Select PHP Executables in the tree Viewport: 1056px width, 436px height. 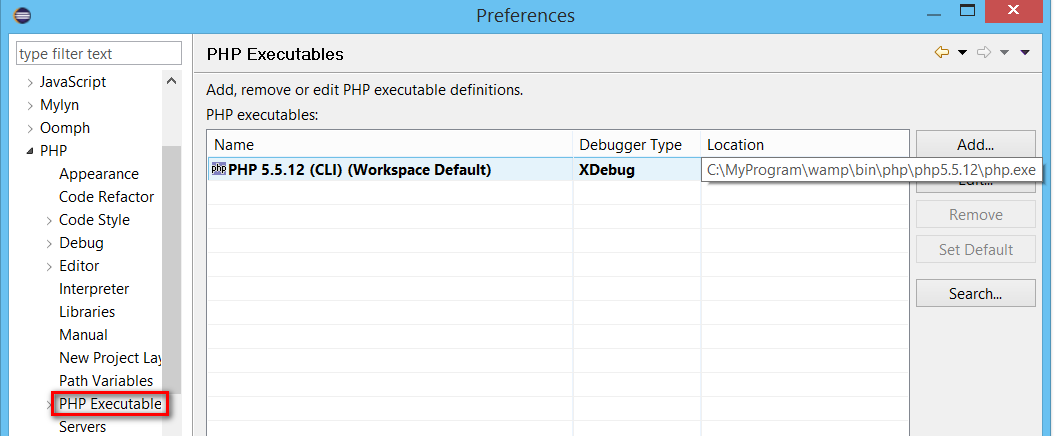tap(110, 404)
